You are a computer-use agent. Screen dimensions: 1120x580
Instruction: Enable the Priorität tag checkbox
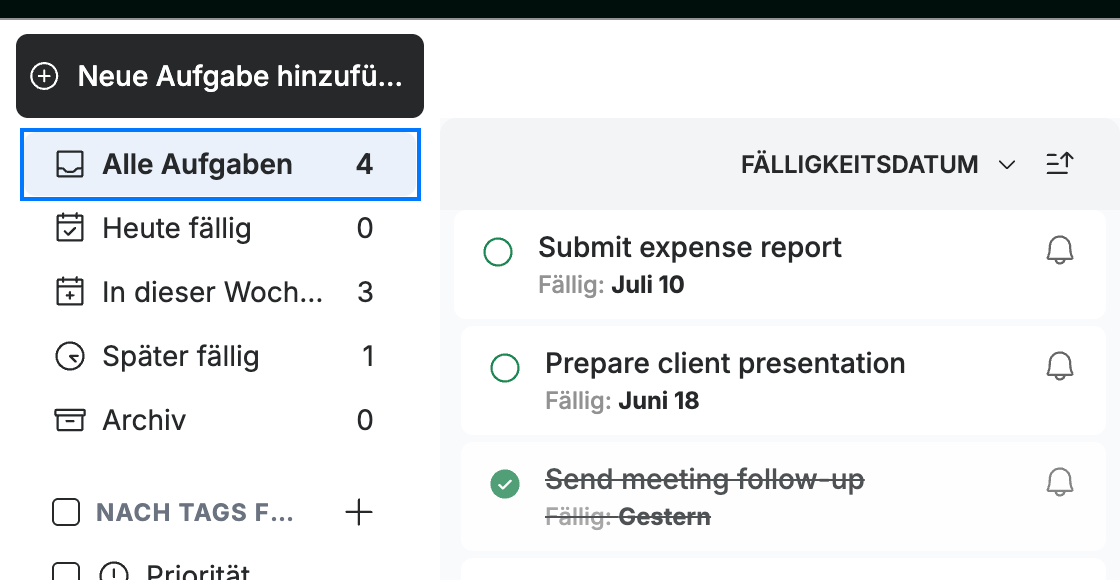(x=66, y=573)
